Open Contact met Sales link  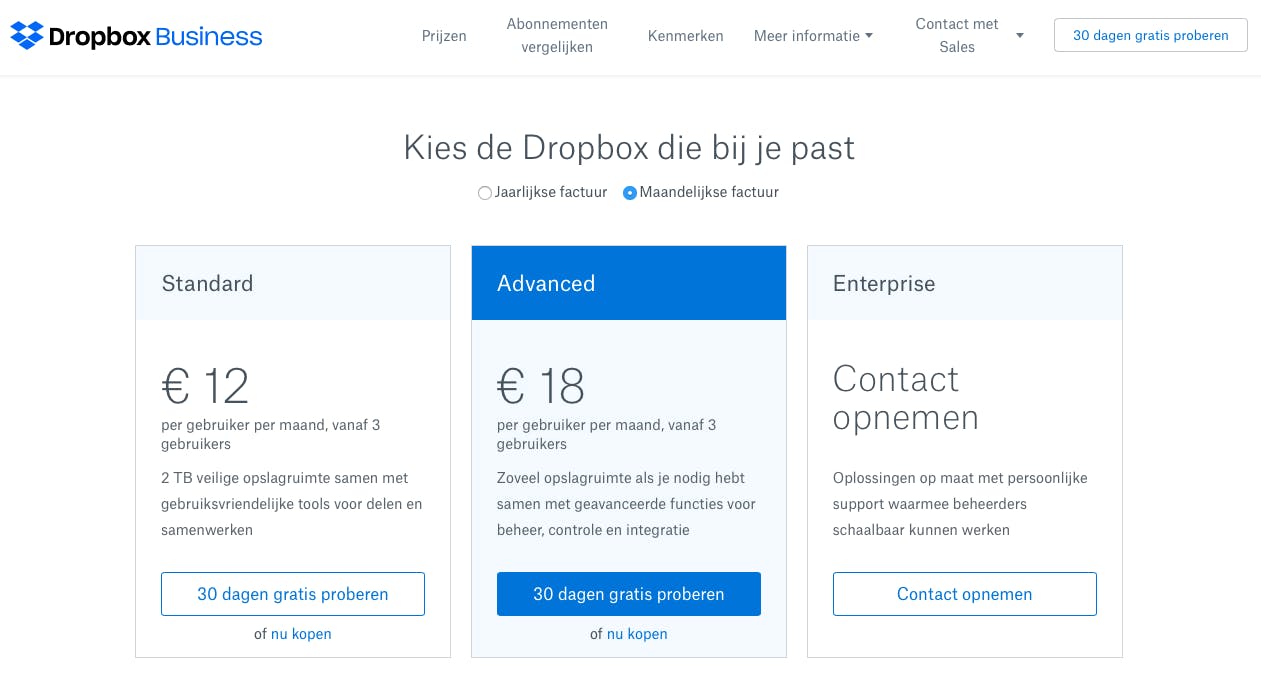click(x=957, y=35)
